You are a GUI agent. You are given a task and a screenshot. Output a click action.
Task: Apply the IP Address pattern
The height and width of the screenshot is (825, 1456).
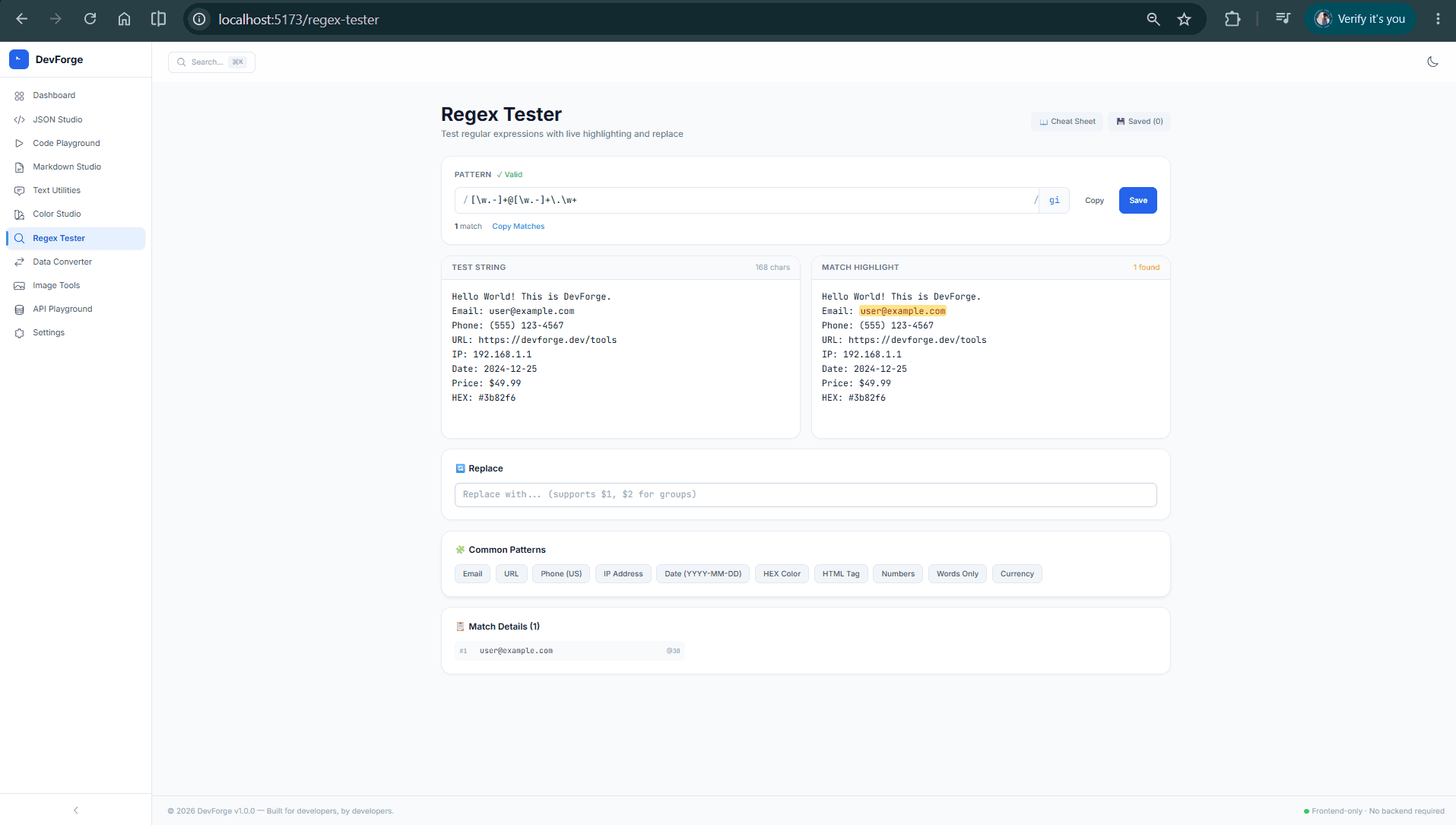[x=623, y=574]
